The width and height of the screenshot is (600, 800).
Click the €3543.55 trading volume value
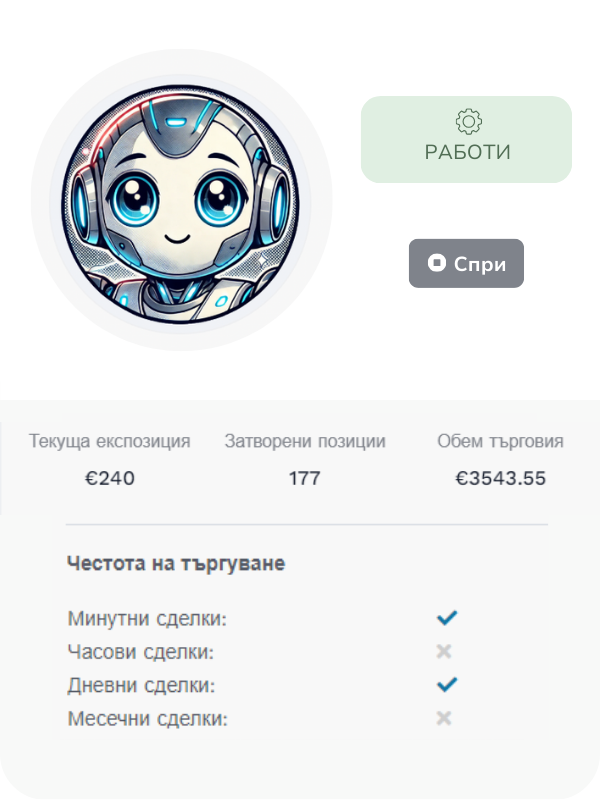(501, 478)
